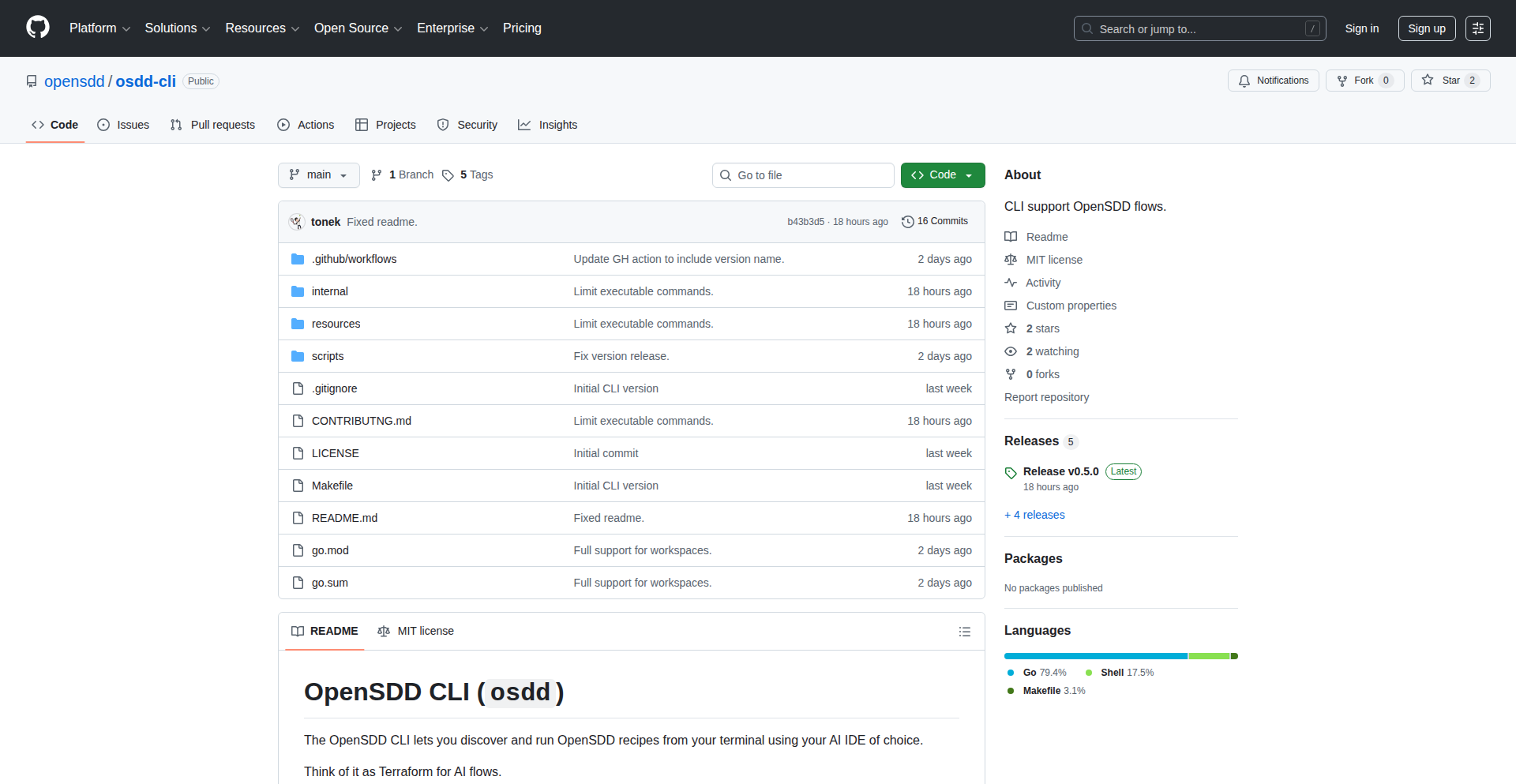
Task: Open the .github/workflows folder icon
Action: point(298,259)
